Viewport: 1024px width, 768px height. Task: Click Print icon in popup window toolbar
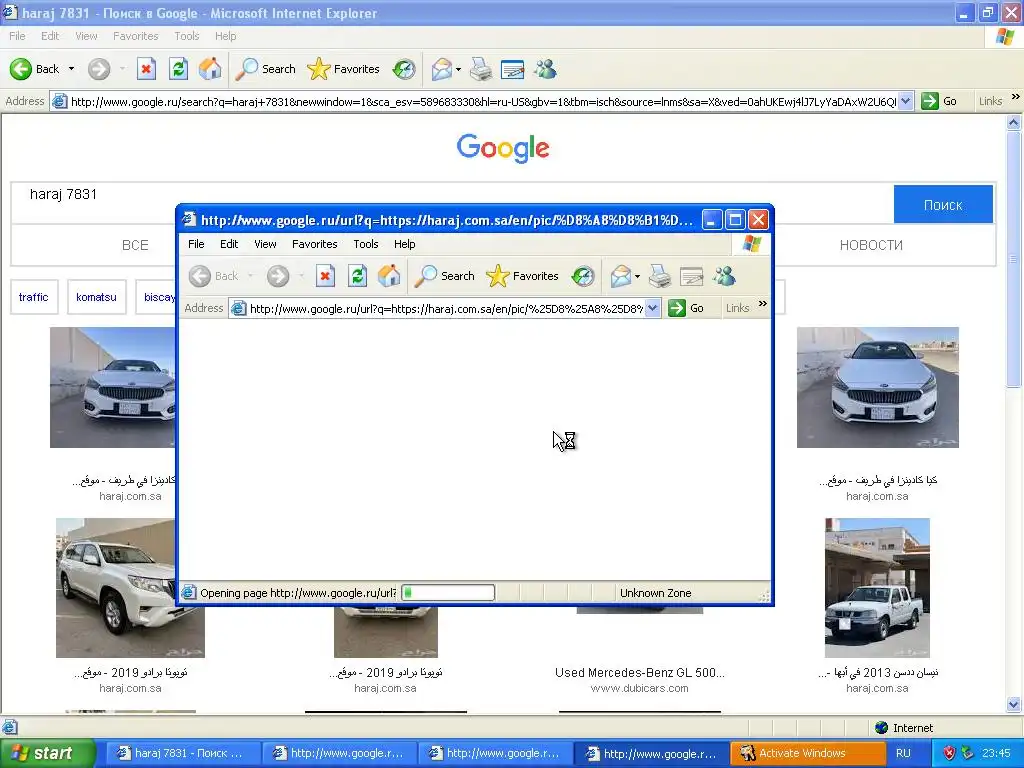tap(660, 276)
